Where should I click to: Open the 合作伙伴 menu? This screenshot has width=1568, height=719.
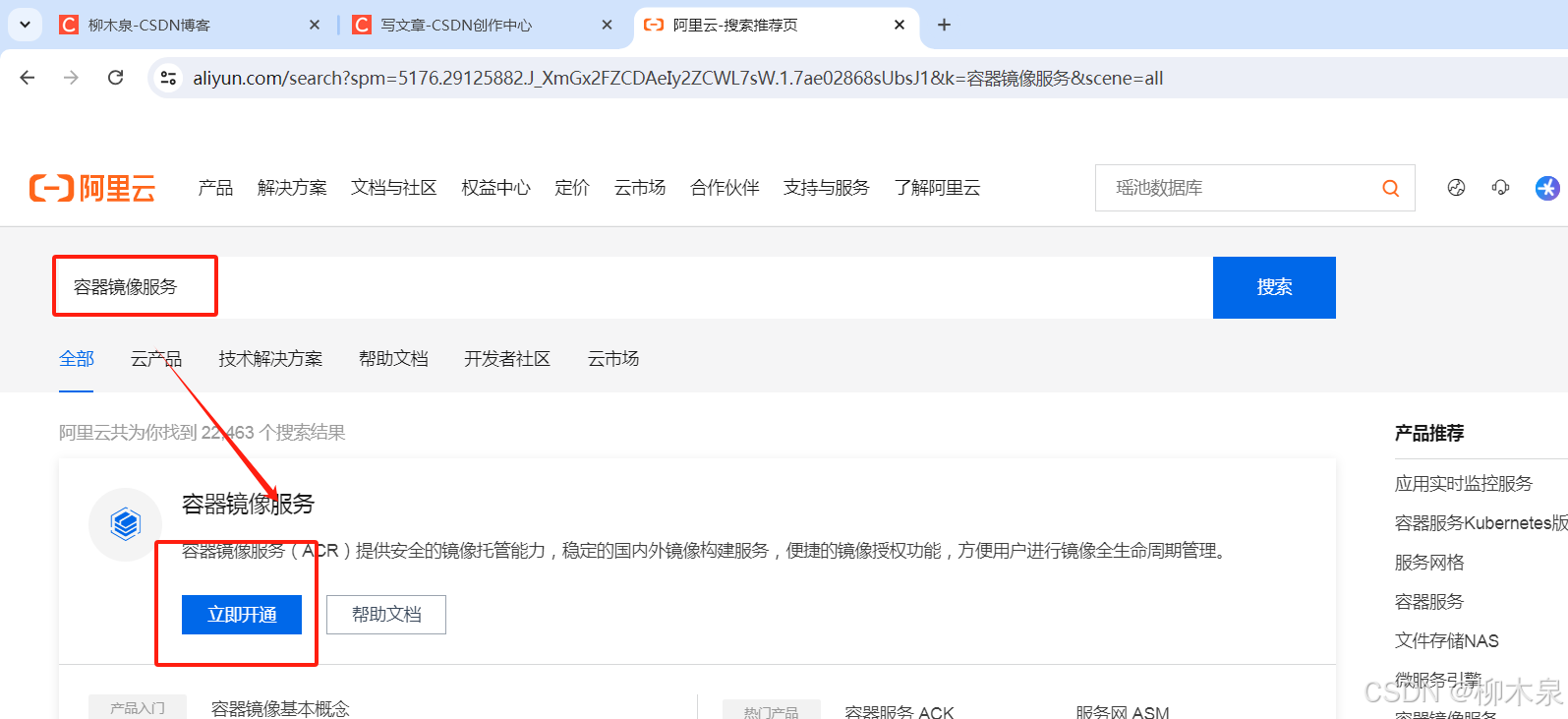point(725,188)
